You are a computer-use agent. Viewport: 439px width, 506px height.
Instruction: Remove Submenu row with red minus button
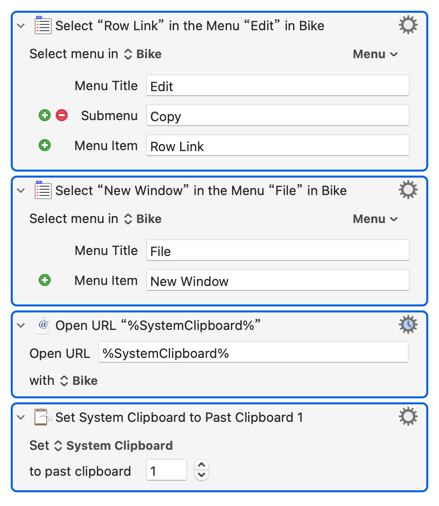pos(62,115)
